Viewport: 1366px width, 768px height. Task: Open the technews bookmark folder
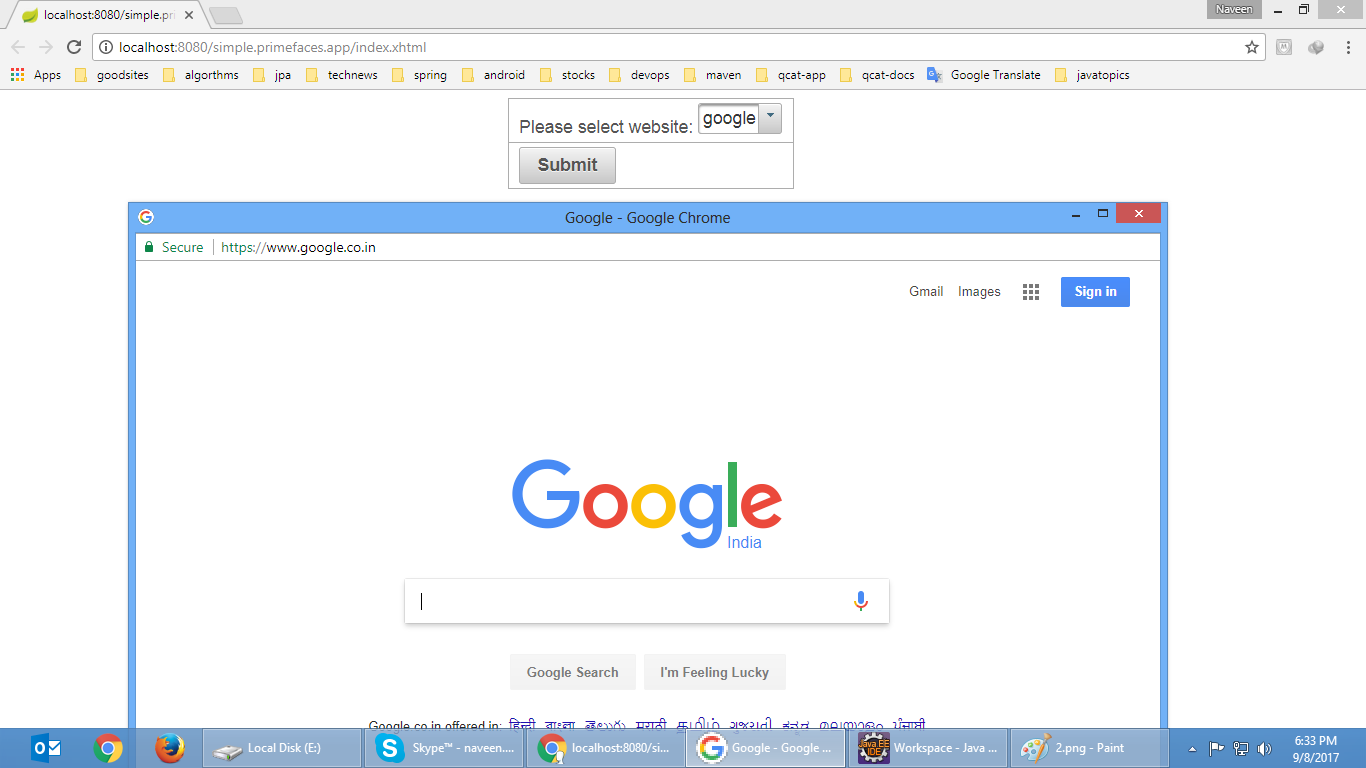pos(342,75)
